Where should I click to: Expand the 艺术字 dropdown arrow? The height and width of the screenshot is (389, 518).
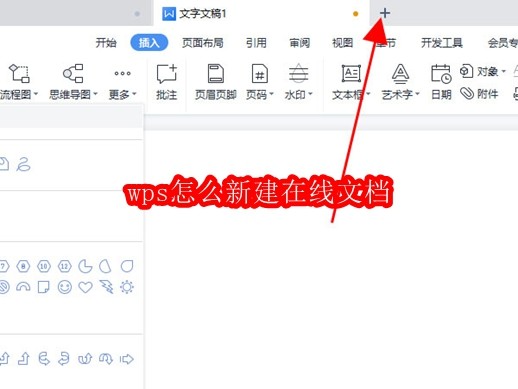click(417, 94)
